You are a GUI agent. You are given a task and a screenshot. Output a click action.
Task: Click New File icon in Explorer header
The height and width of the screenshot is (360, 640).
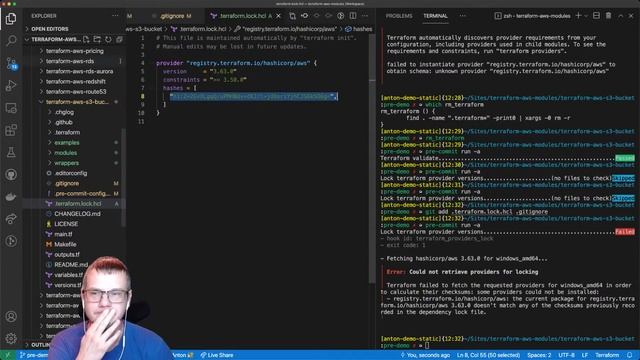(86, 40)
